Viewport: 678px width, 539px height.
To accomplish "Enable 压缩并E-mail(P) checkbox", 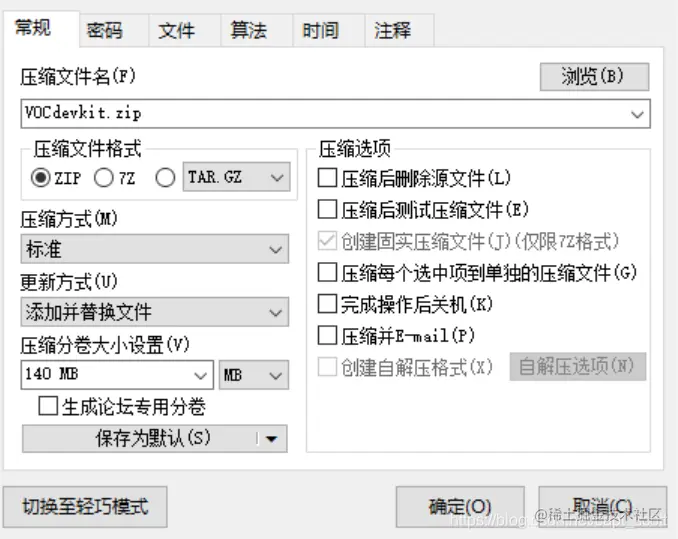I will [x=327, y=335].
